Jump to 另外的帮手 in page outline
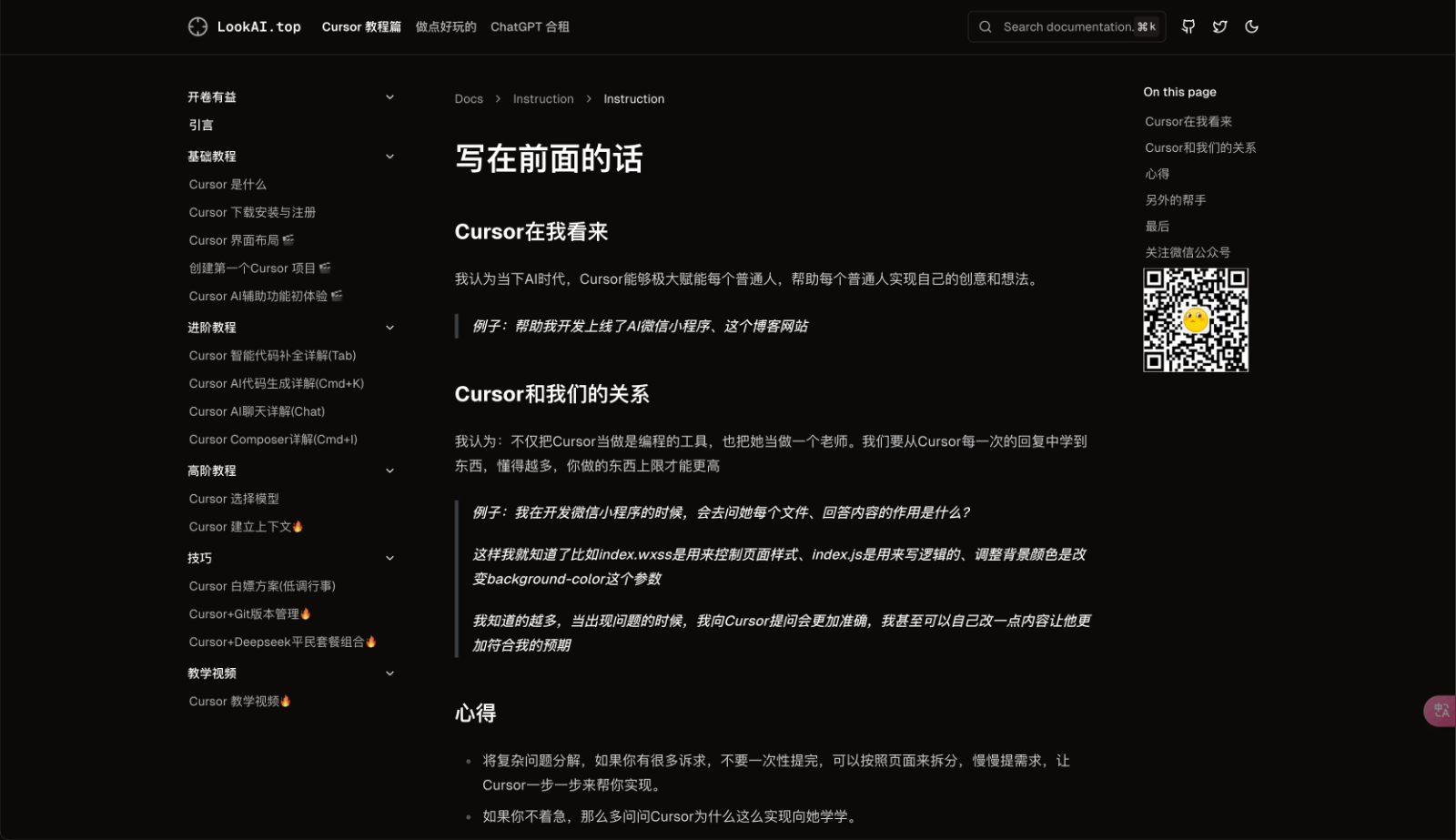The height and width of the screenshot is (840, 1456). (1175, 200)
